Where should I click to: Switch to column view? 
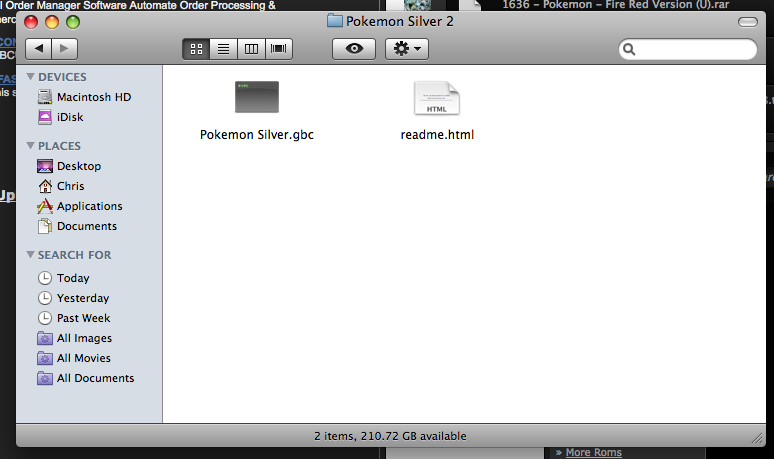[251, 49]
